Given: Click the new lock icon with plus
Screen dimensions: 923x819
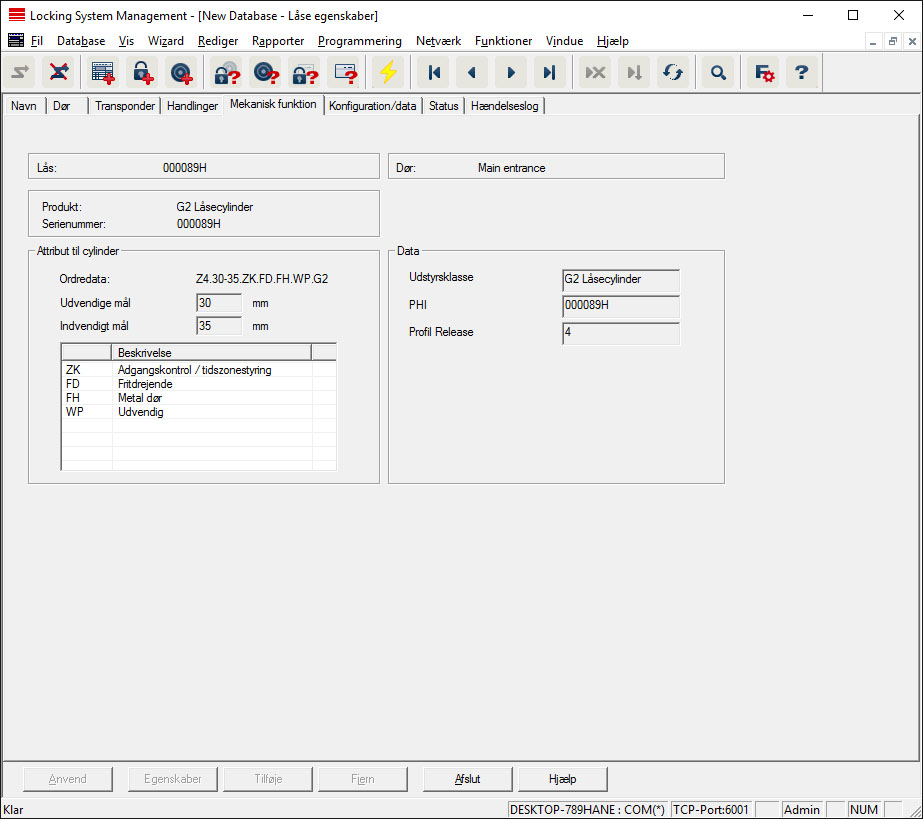Looking at the screenshot, I should point(141,72).
